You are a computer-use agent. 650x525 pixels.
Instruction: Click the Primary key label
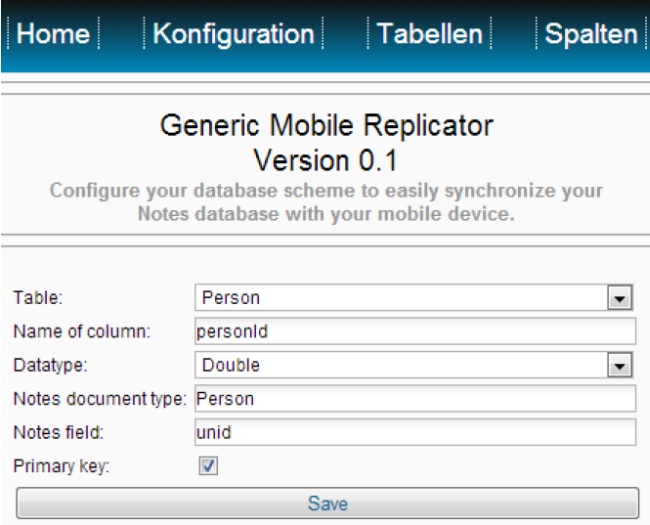click(61, 466)
